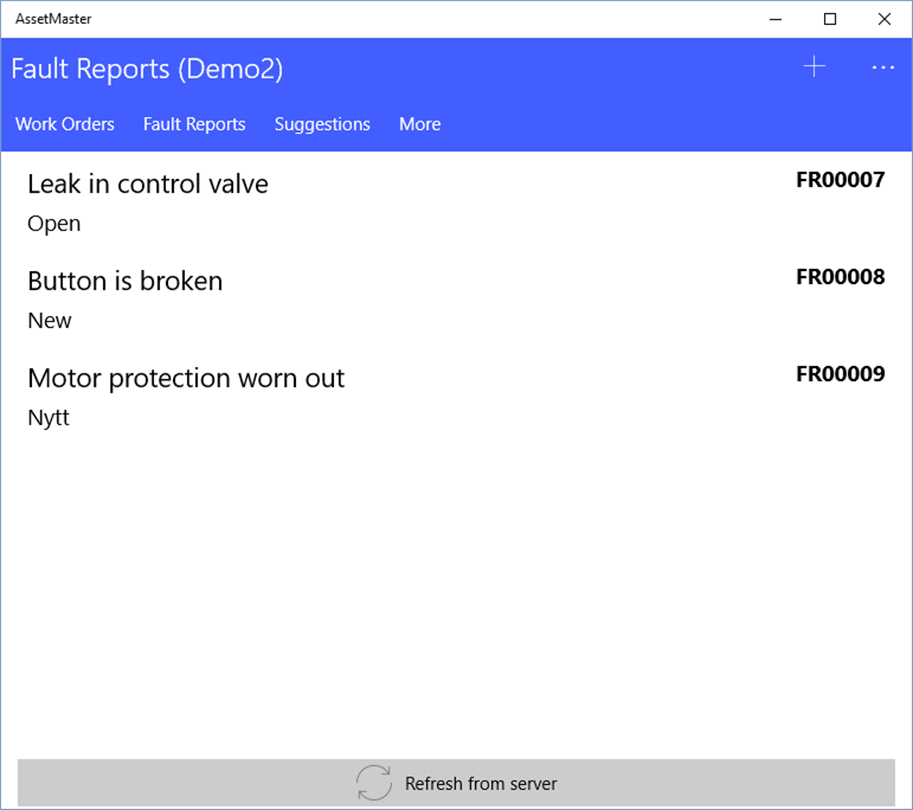Minimize the AssetMaster window

(776, 18)
